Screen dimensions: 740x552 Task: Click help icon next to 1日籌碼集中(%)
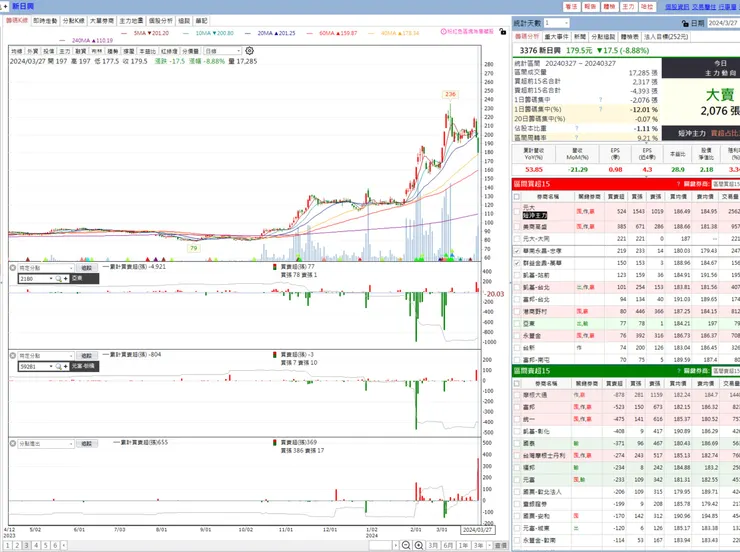tap(600, 109)
